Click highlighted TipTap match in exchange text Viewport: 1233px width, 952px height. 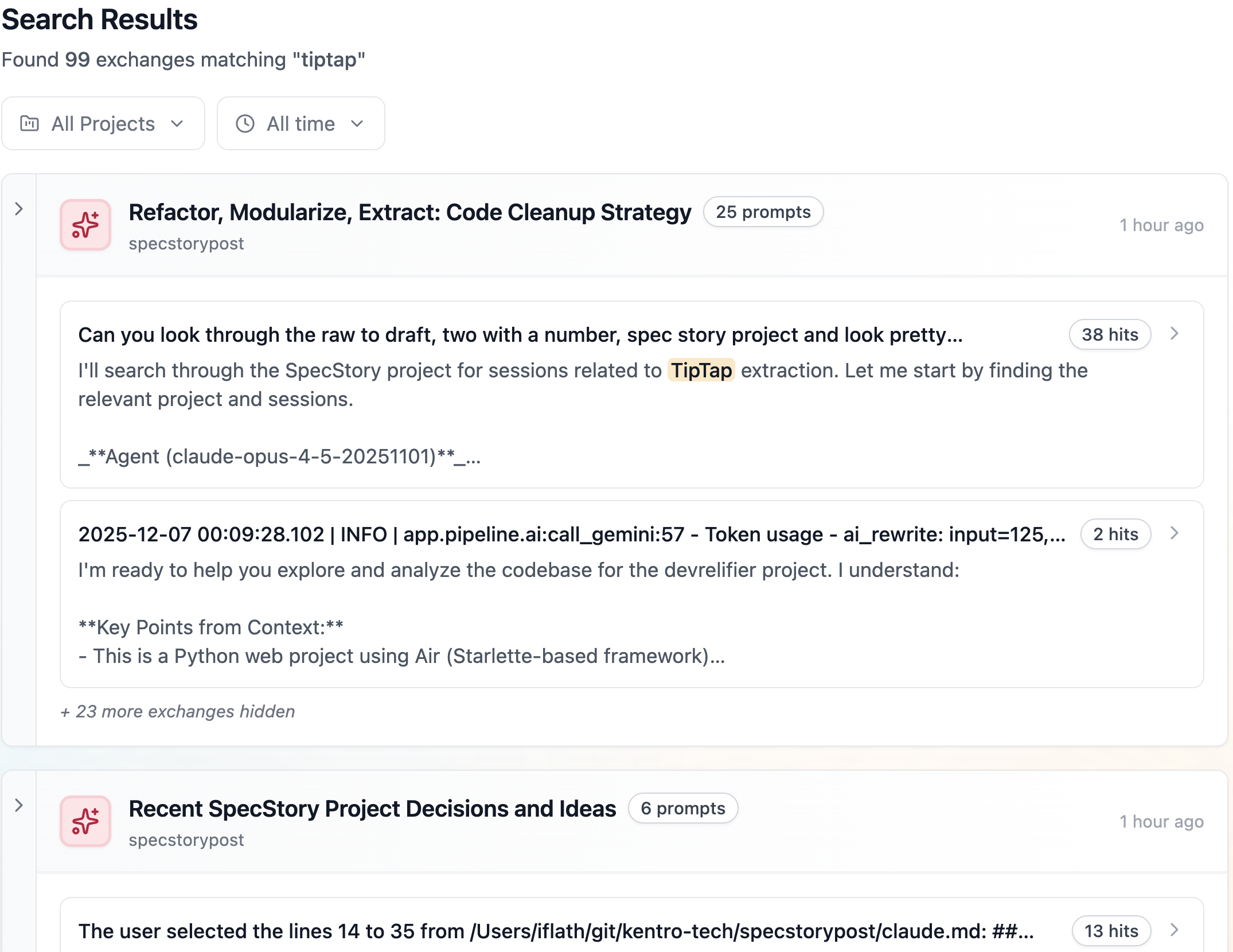(701, 370)
